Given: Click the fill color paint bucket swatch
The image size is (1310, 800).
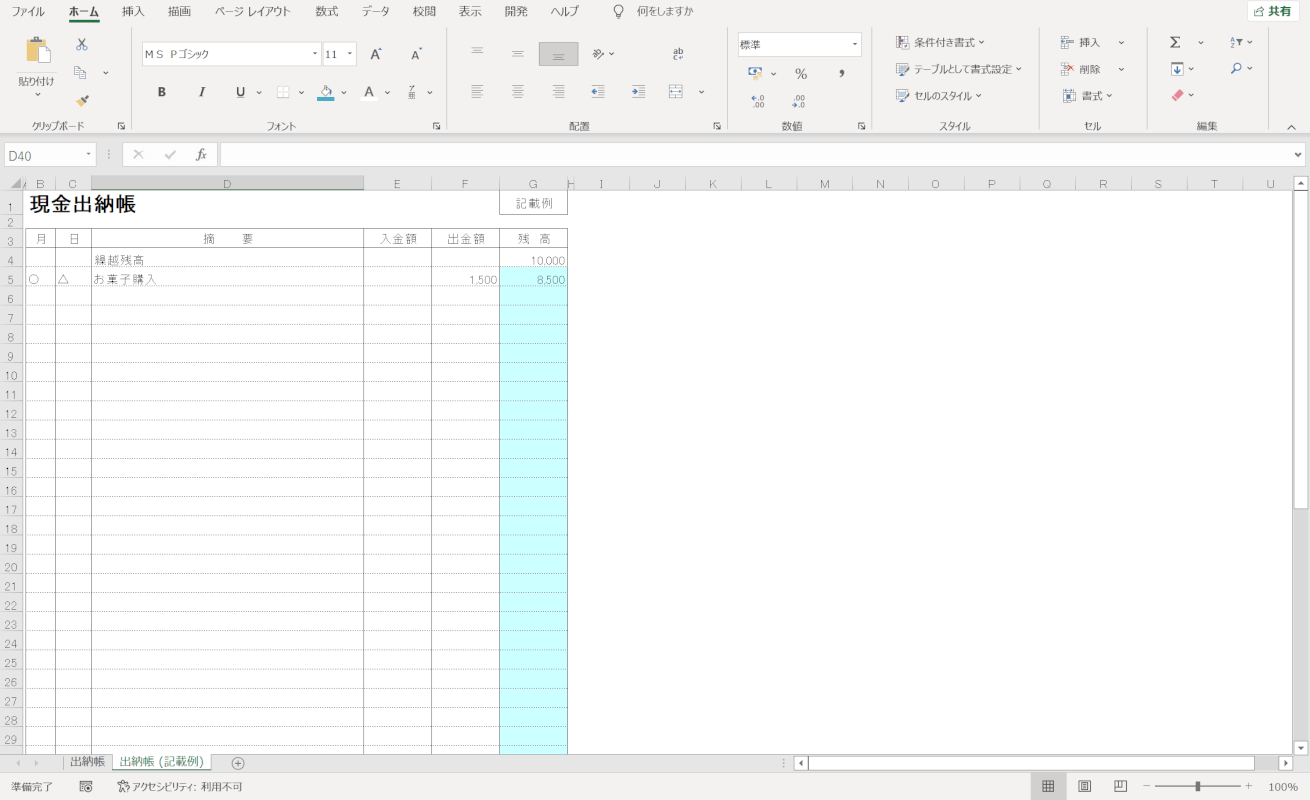Looking at the screenshot, I should [325, 92].
